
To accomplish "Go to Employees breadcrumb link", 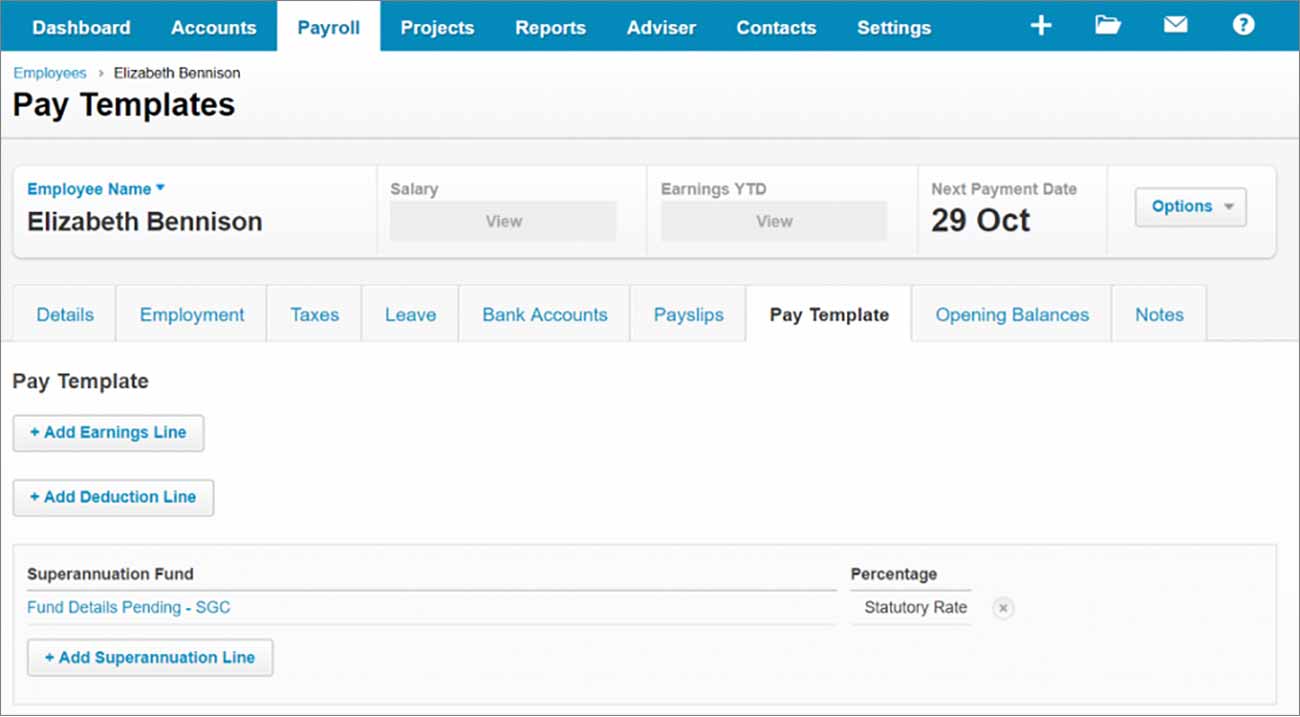I will point(50,73).
